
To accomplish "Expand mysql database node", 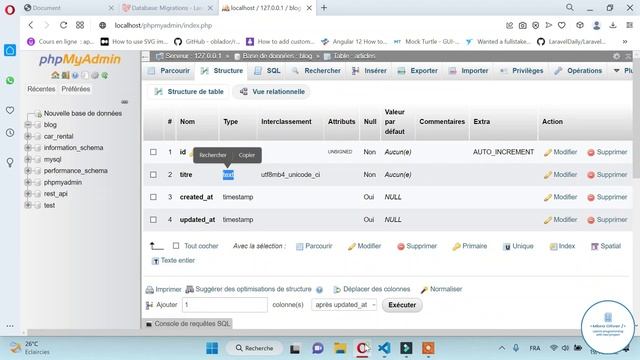I will tap(28, 159).
